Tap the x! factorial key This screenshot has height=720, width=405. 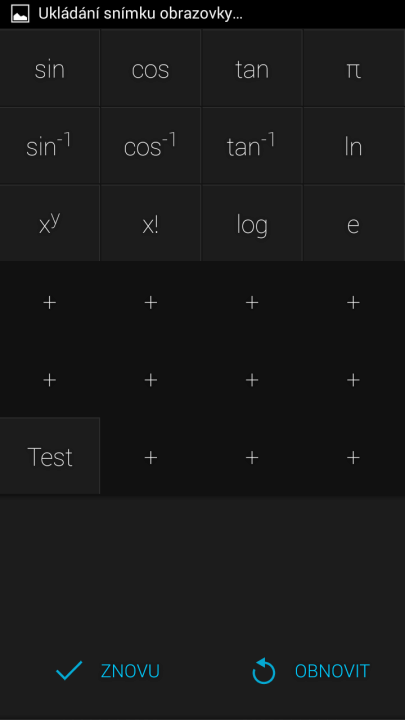(x=151, y=223)
